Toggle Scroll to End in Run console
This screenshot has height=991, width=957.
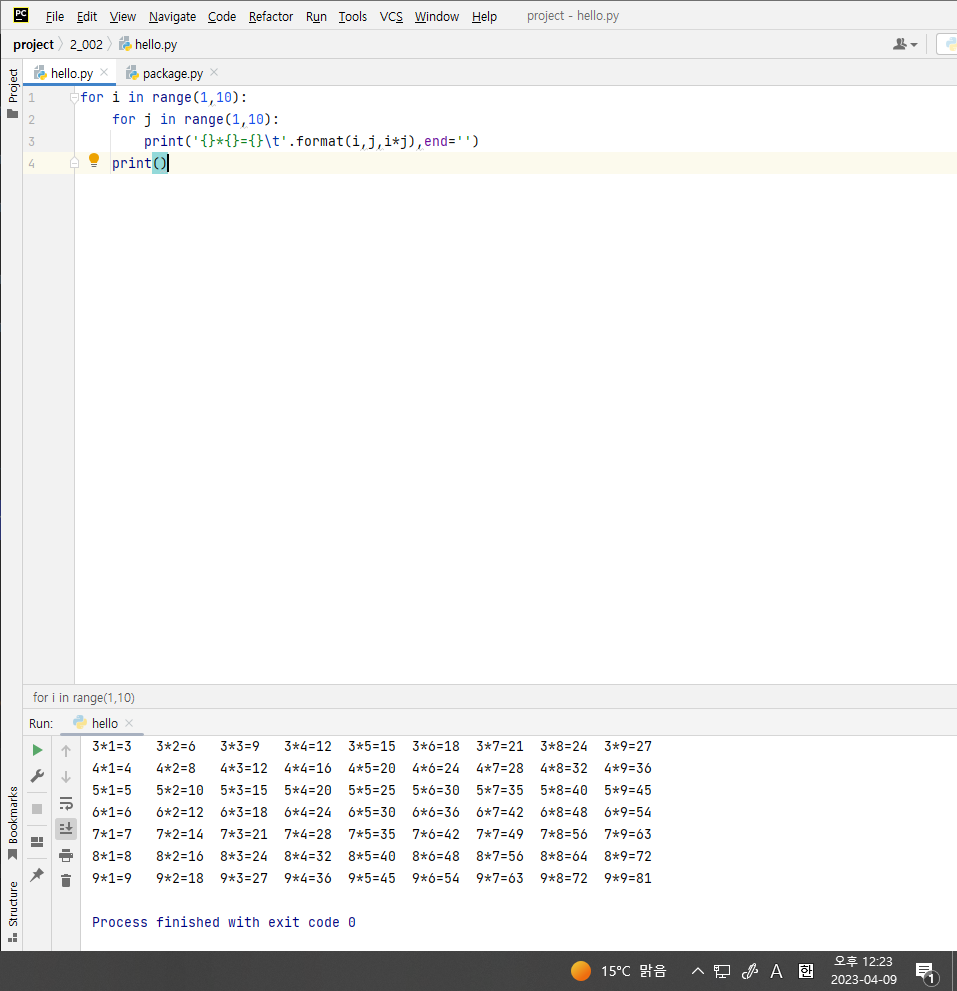(x=66, y=829)
